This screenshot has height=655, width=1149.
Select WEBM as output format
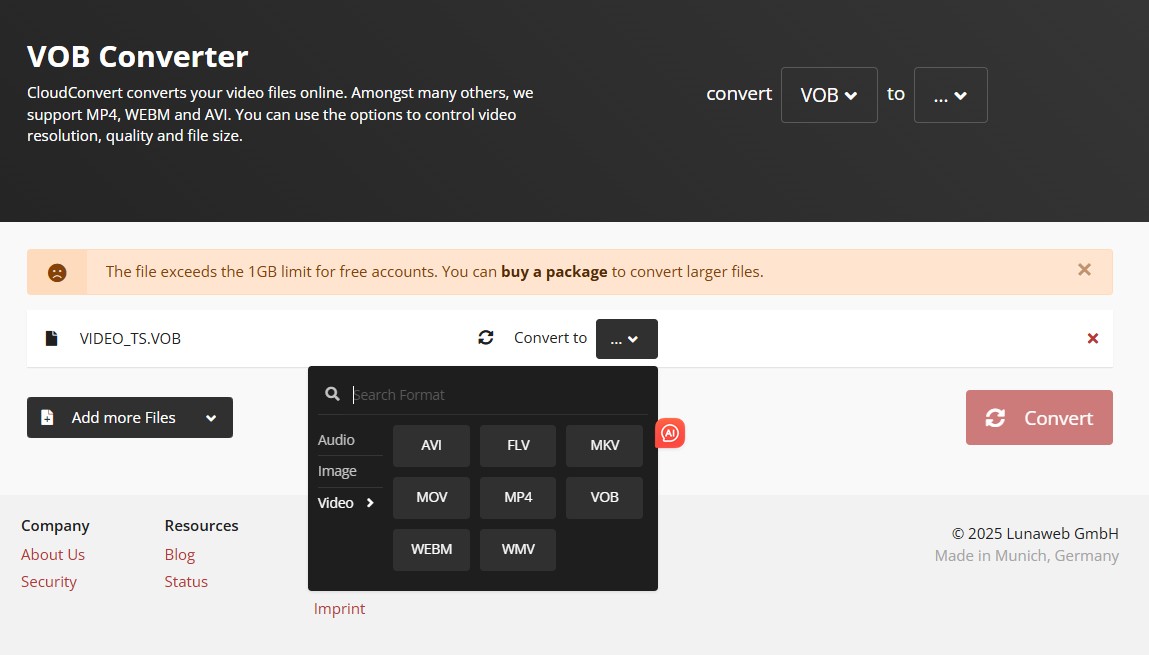[431, 549]
